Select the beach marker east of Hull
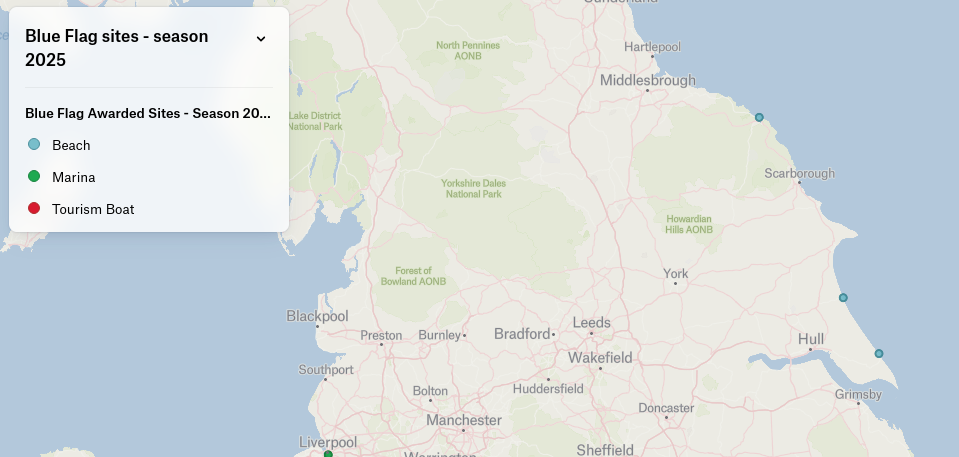This screenshot has height=457, width=959. 879,354
